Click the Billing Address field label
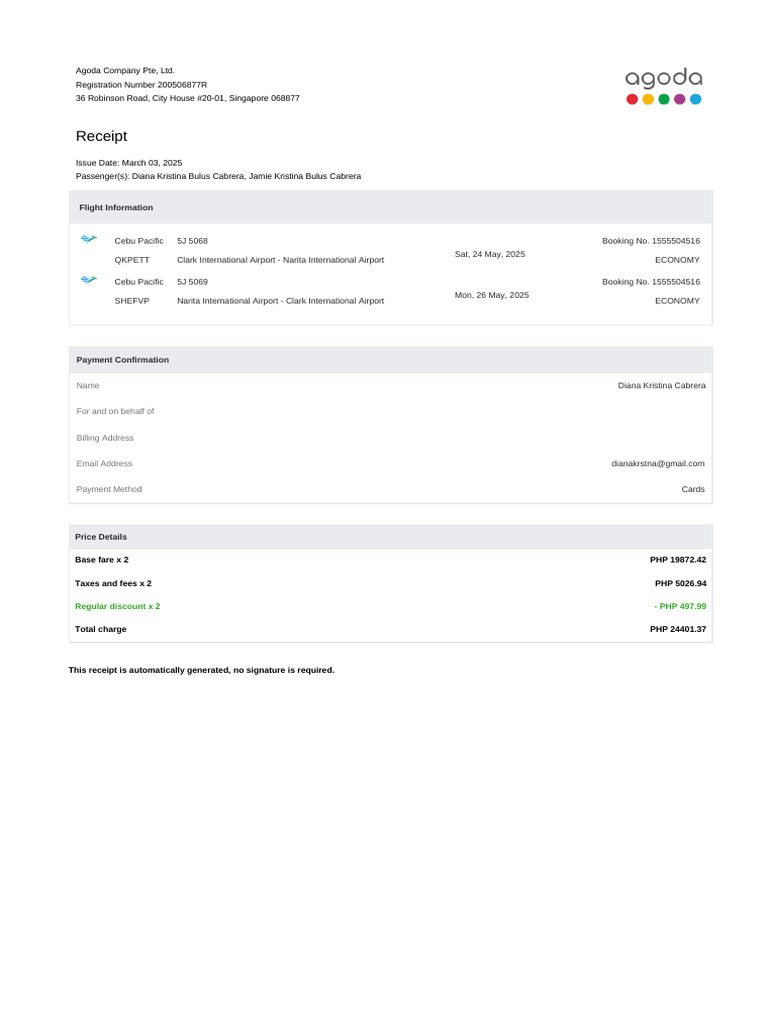Image resolution: width=768 pixels, height=1024 pixels. (x=105, y=438)
